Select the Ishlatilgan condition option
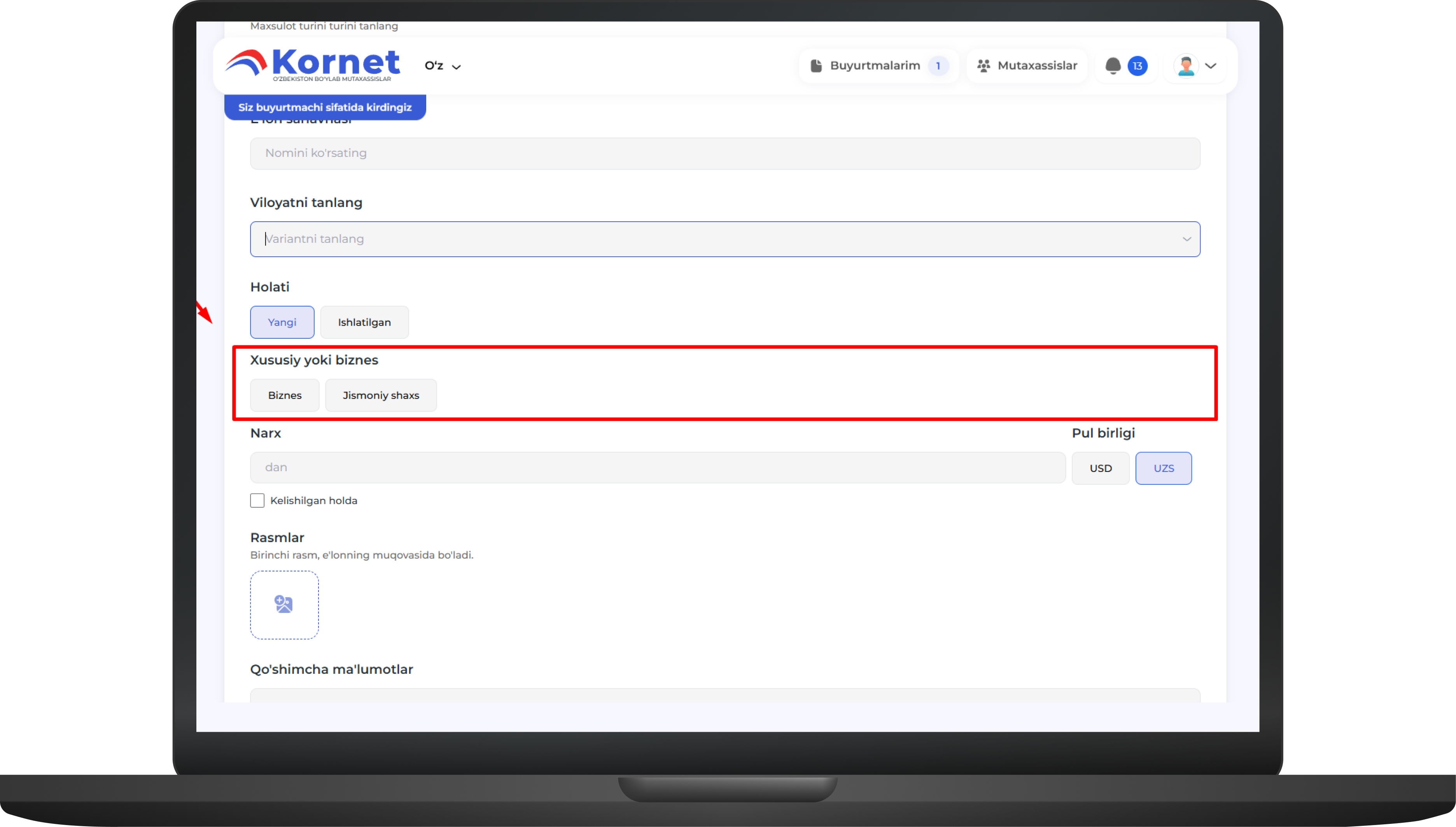Viewport: 1456px width, 827px height. 364,322
